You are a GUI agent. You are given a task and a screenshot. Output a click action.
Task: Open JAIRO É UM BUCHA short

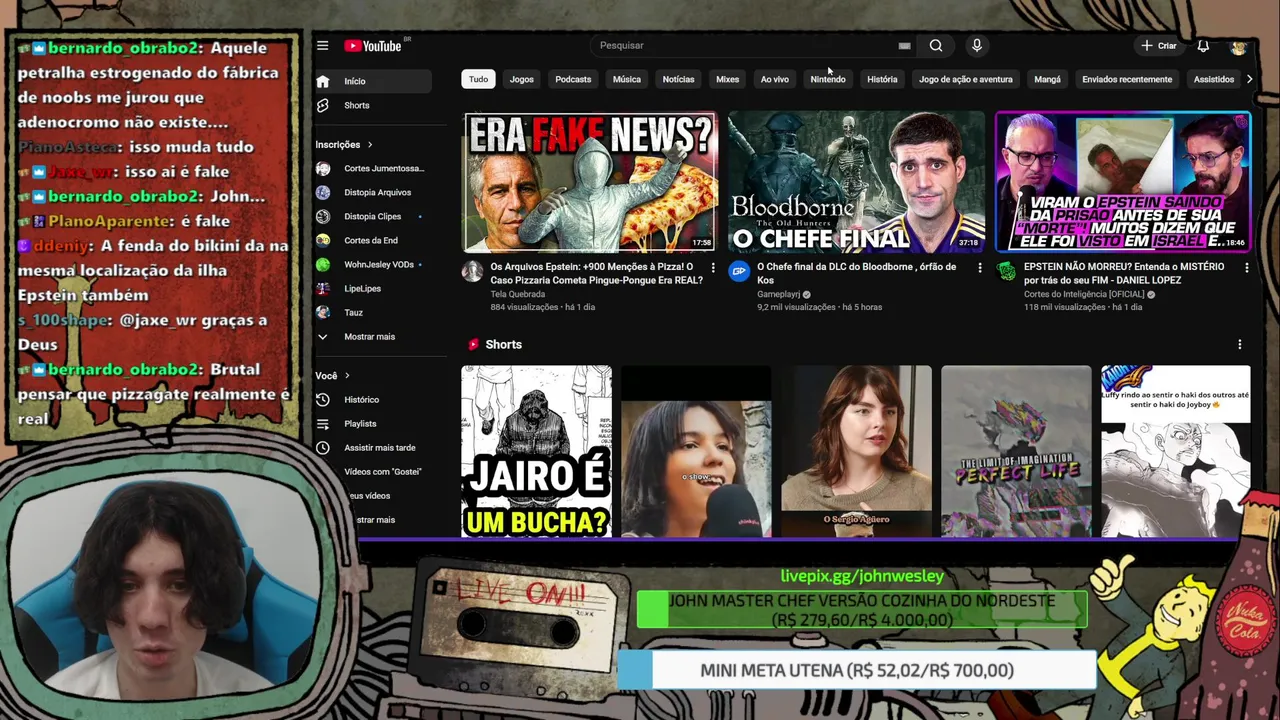536,451
